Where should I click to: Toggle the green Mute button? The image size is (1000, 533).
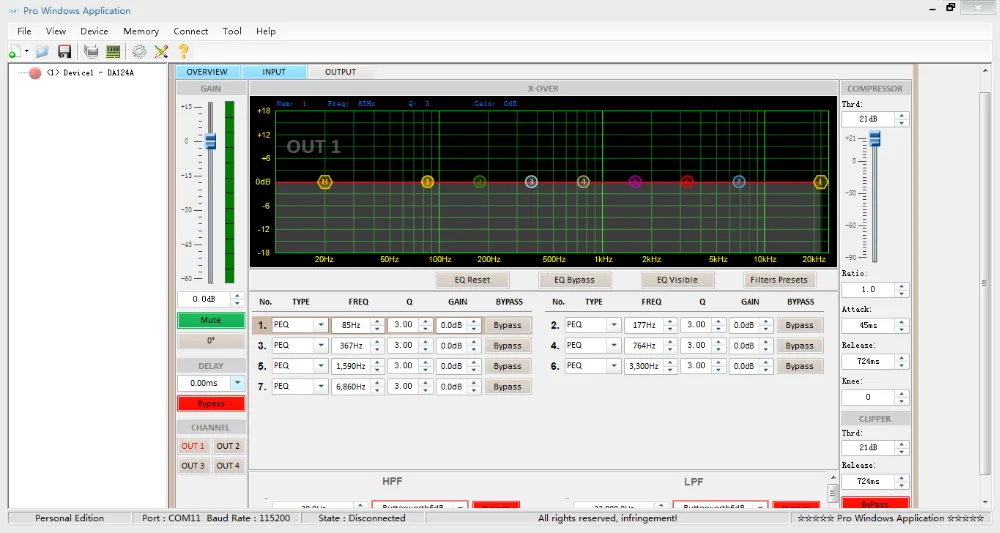click(210, 320)
